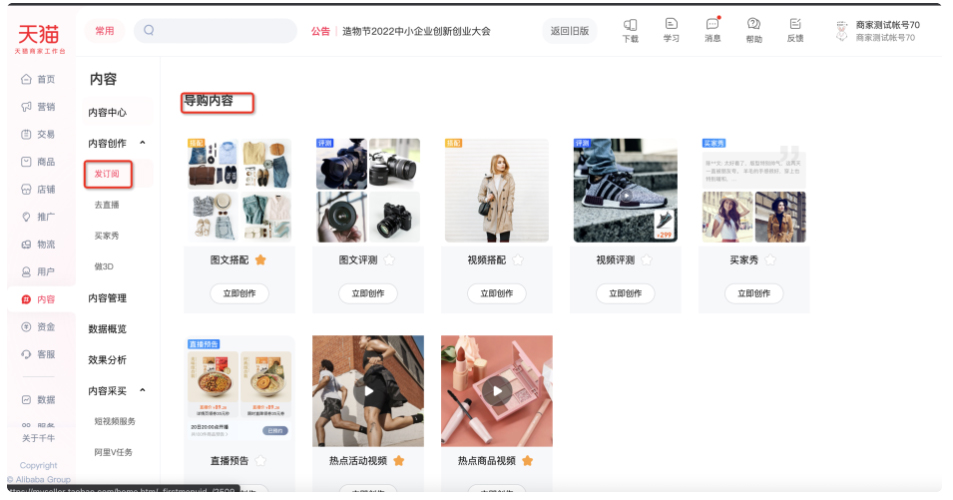Toggle the star next to 直播预告
The image size is (953, 500).
point(261,461)
